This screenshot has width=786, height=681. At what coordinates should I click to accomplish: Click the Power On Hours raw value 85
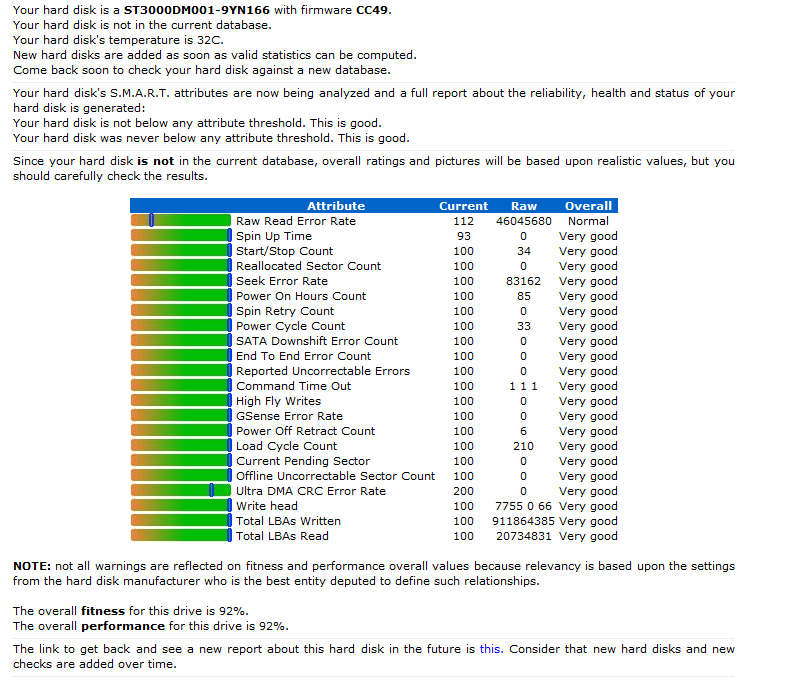[524, 296]
